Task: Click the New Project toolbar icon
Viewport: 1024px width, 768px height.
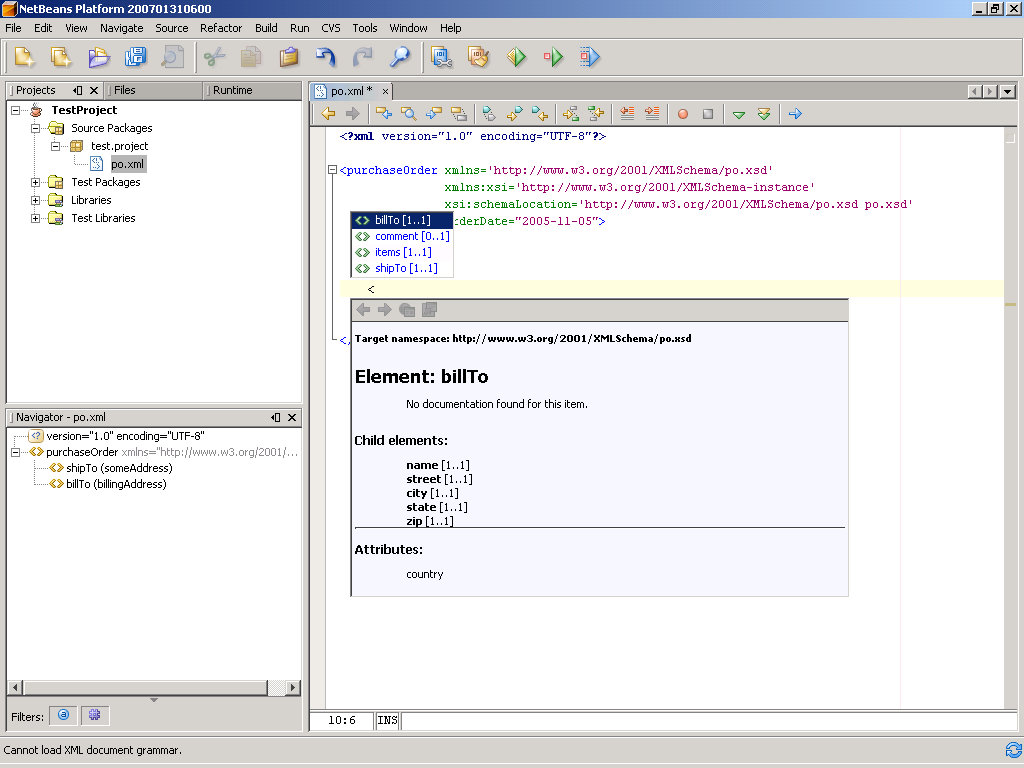Action: point(61,57)
